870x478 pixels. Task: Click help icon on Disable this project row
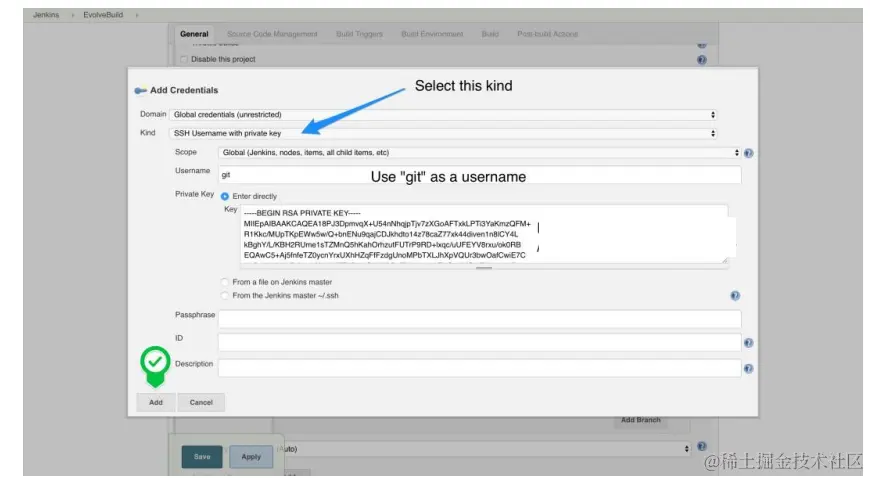click(702, 60)
